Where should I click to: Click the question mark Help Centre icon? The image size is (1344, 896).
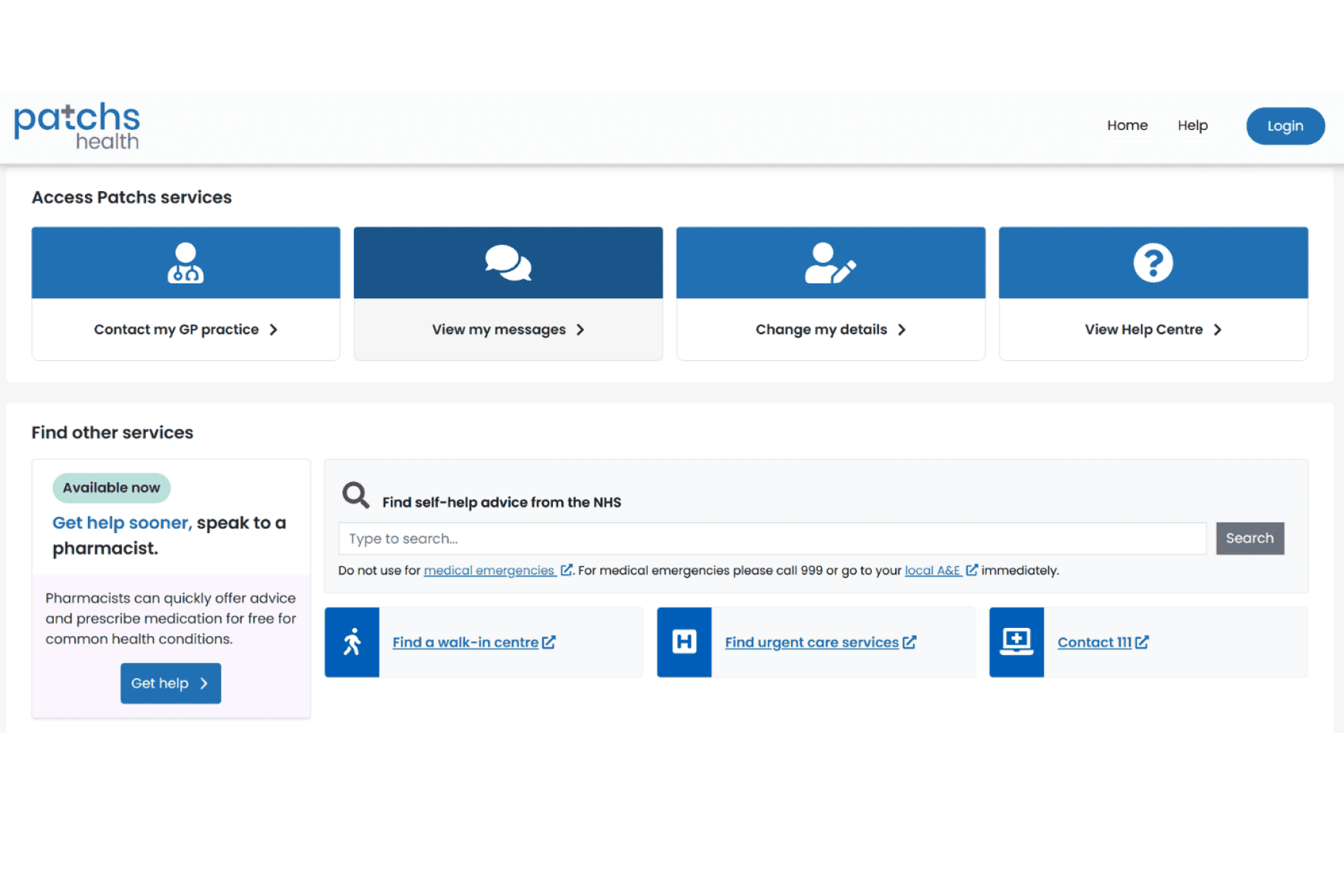click(1153, 263)
